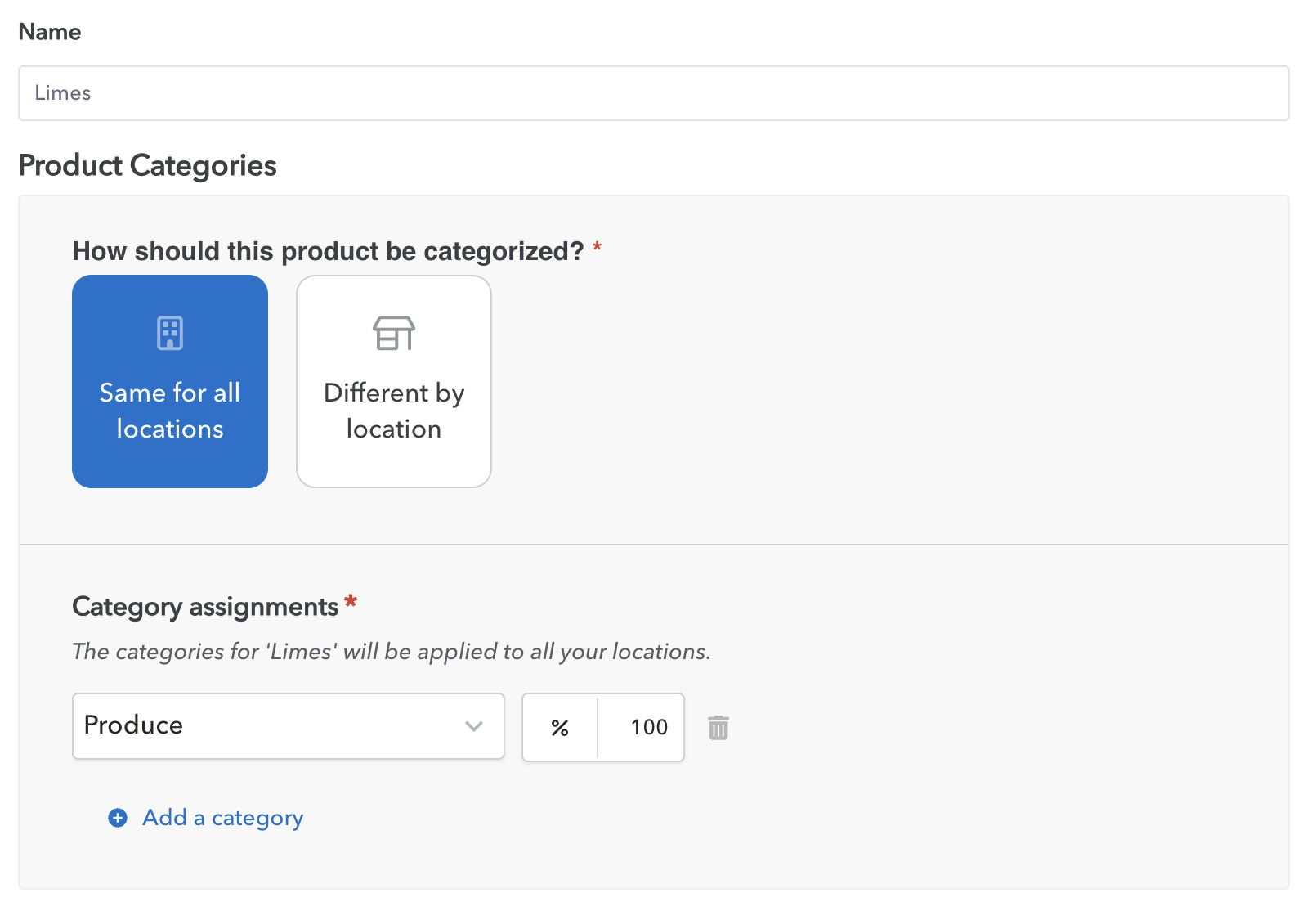1316x911 pixels.
Task: Choose the Different by location option
Action: (x=394, y=381)
